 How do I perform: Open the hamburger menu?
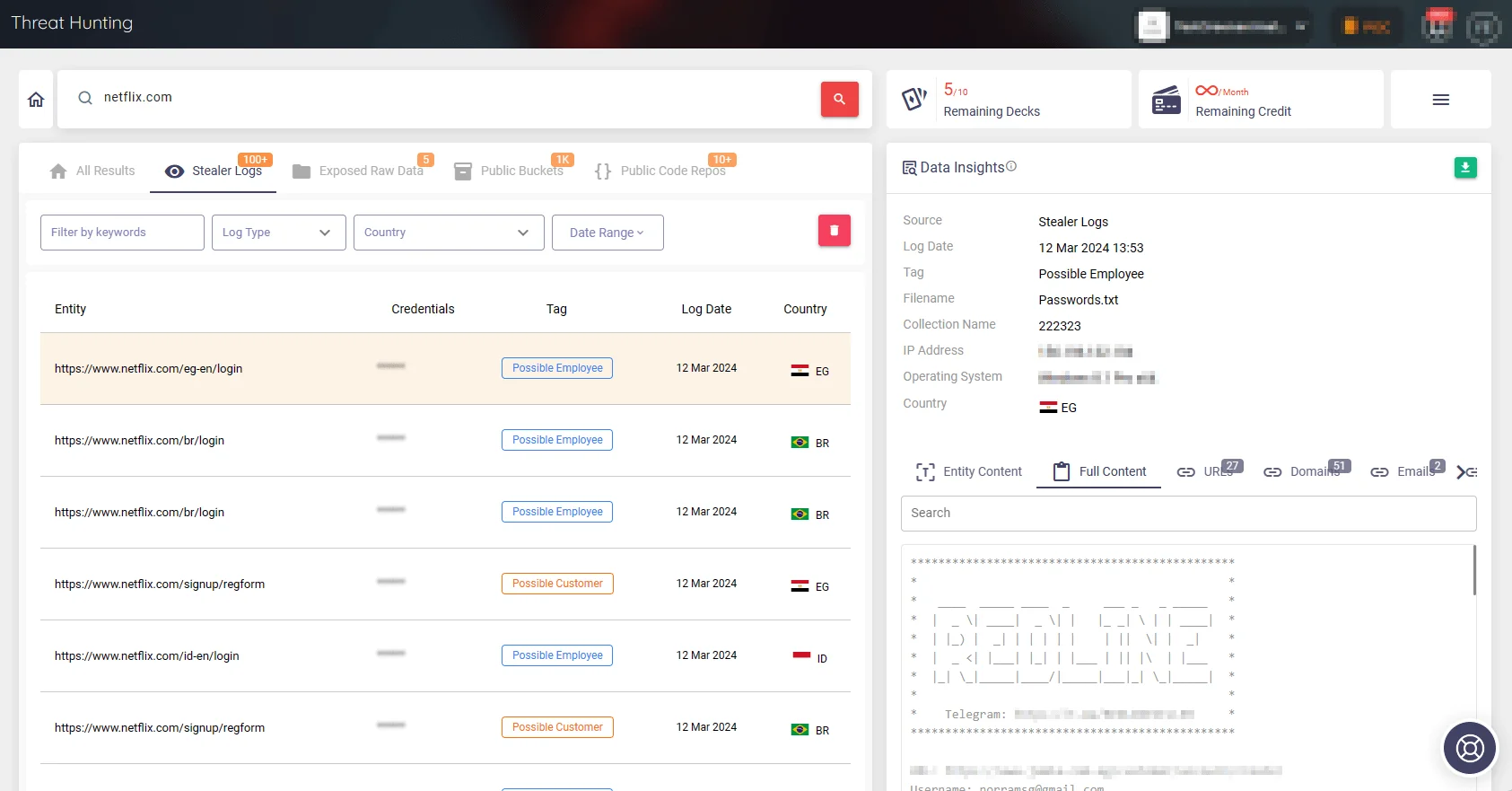pyautogui.click(x=1440, y=100)
